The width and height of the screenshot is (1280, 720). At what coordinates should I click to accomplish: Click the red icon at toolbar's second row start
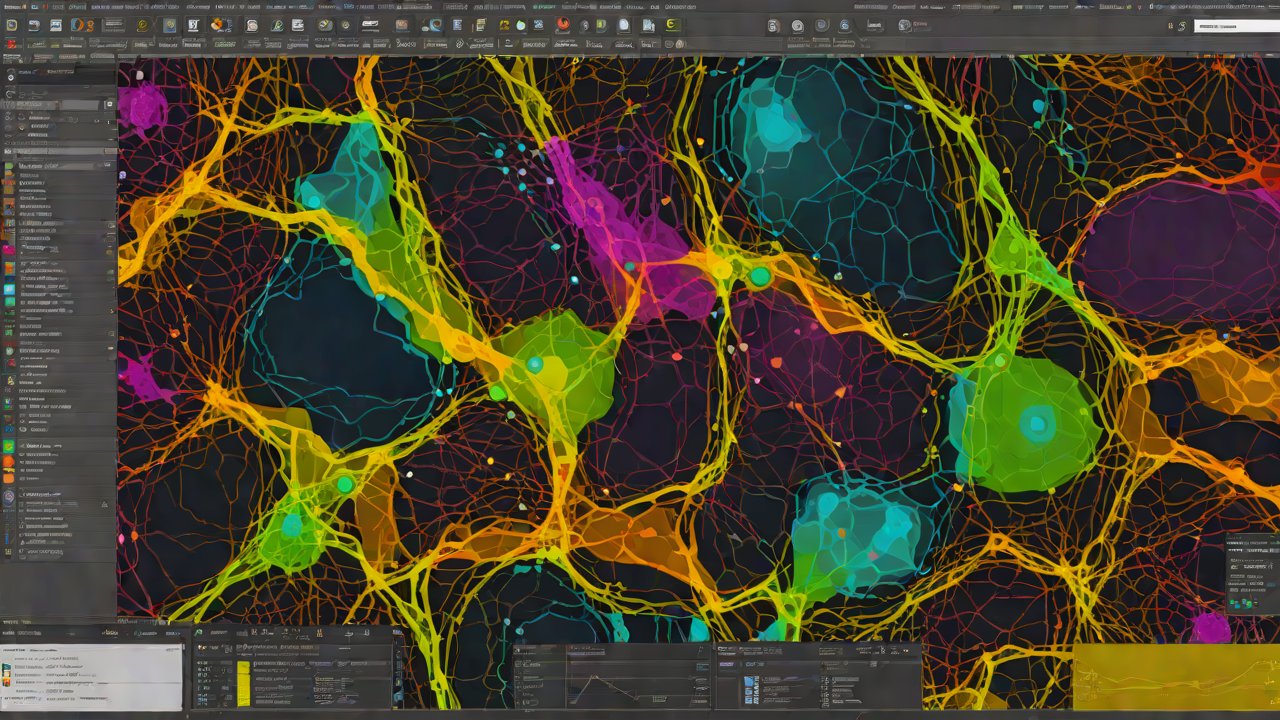tap(11, 44)
